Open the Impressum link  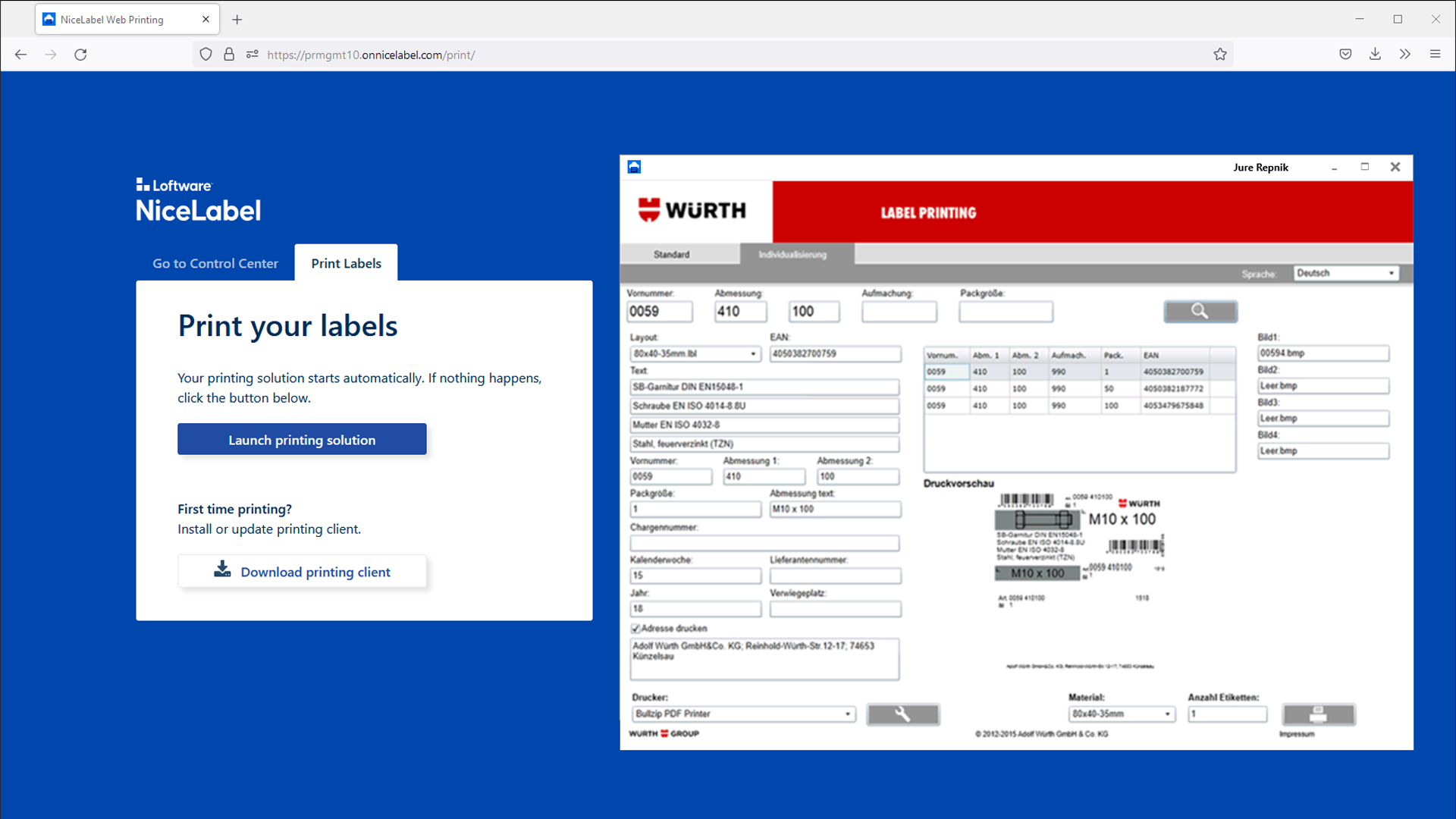pos(1297,733)
